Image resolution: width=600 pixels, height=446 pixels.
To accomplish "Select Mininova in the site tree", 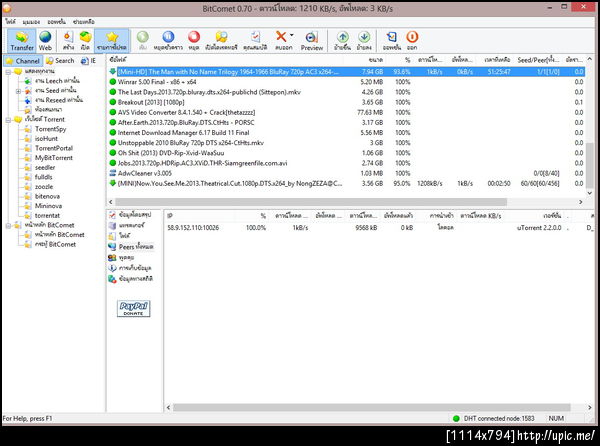I will 48,206.
